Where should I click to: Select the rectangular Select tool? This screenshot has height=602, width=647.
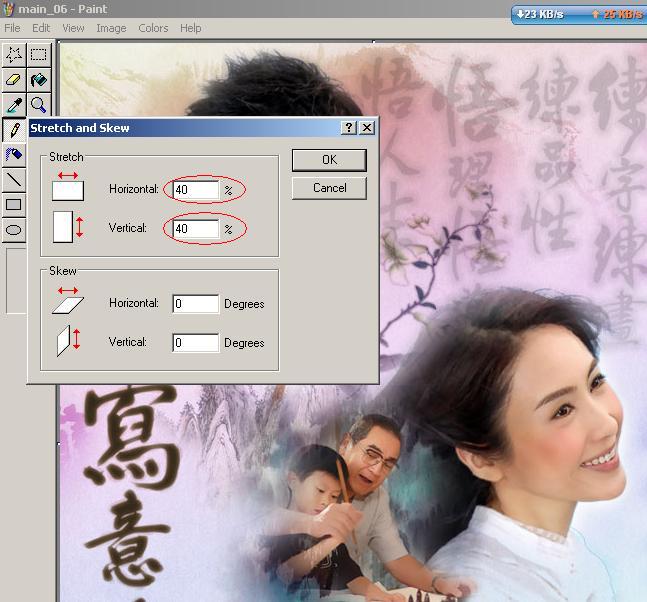(38, 54)
